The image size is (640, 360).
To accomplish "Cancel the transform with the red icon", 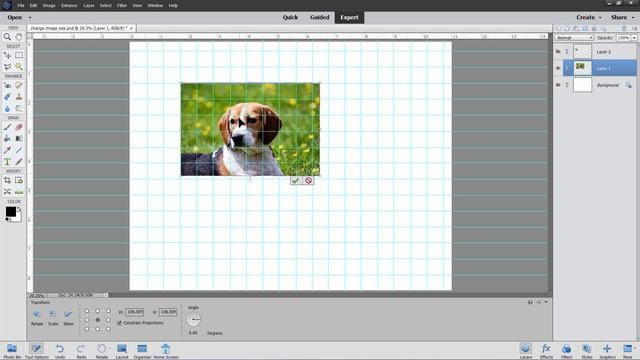I will pyautogui.click(x=309, y=180).
